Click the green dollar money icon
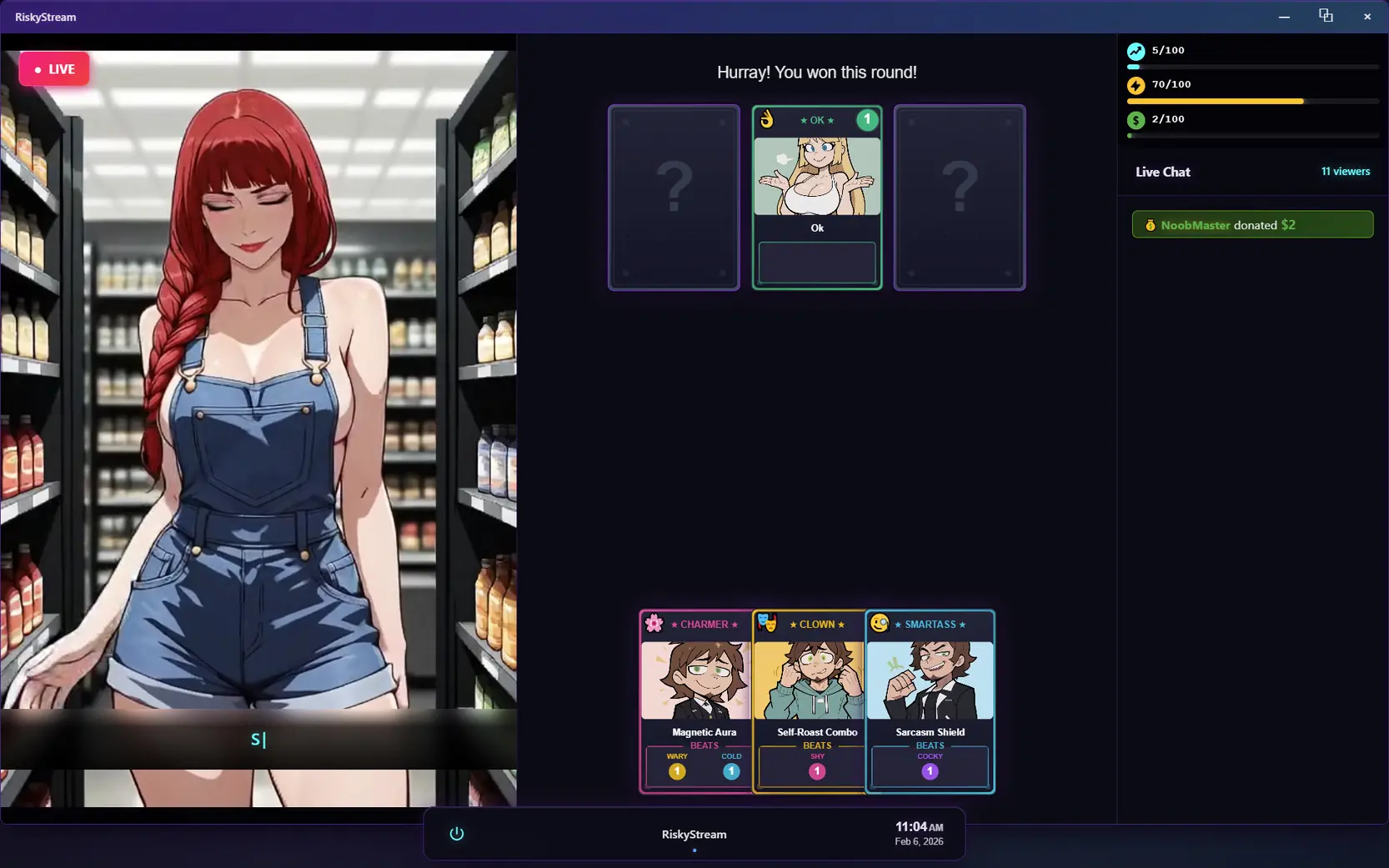 [1136, 120]
